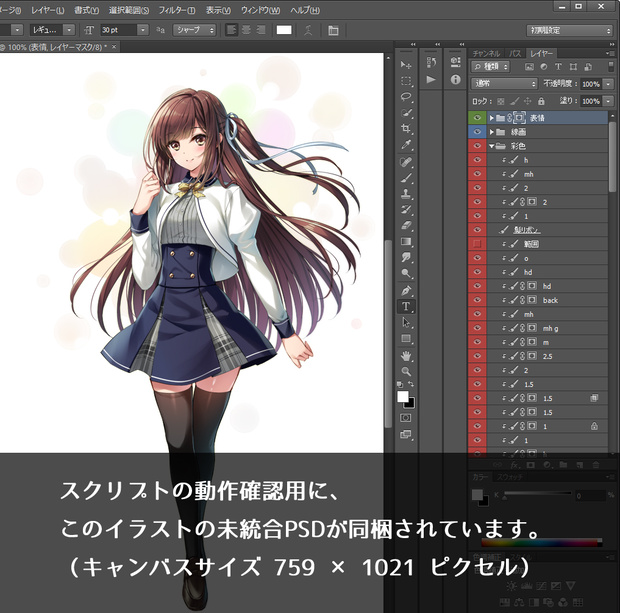Select the Pen tool
Screen dimensions: 620x613
(406, 290)
